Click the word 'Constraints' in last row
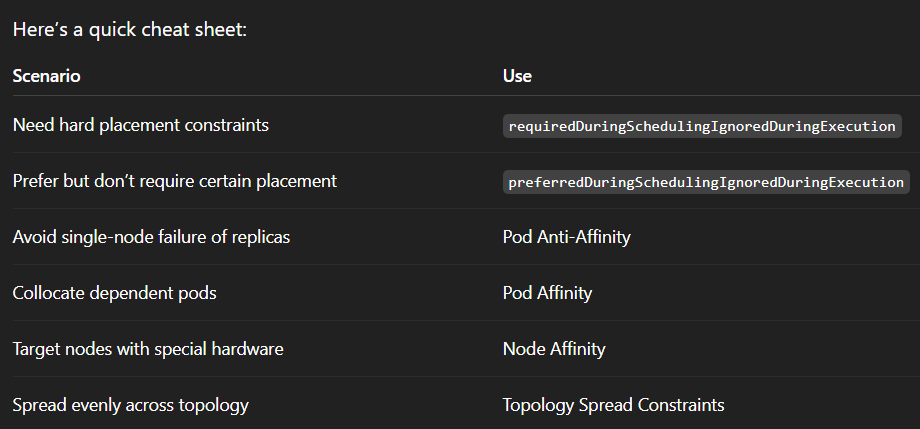This screenshot has height=429, width=920. point(682,405)
